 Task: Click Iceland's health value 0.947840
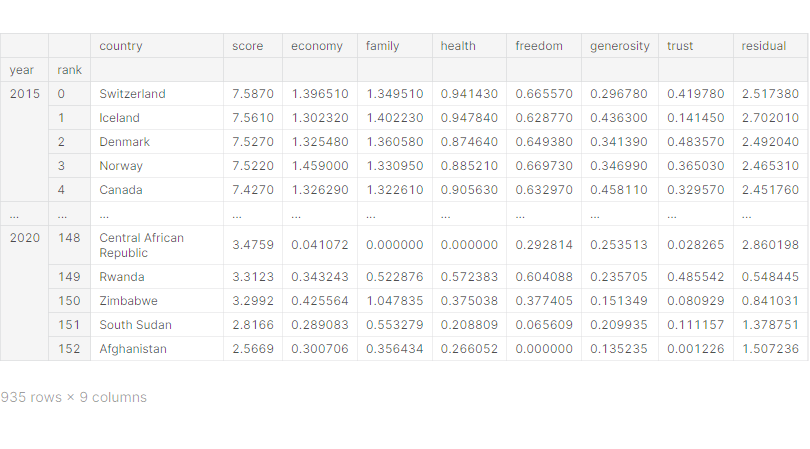pos(469,118)
